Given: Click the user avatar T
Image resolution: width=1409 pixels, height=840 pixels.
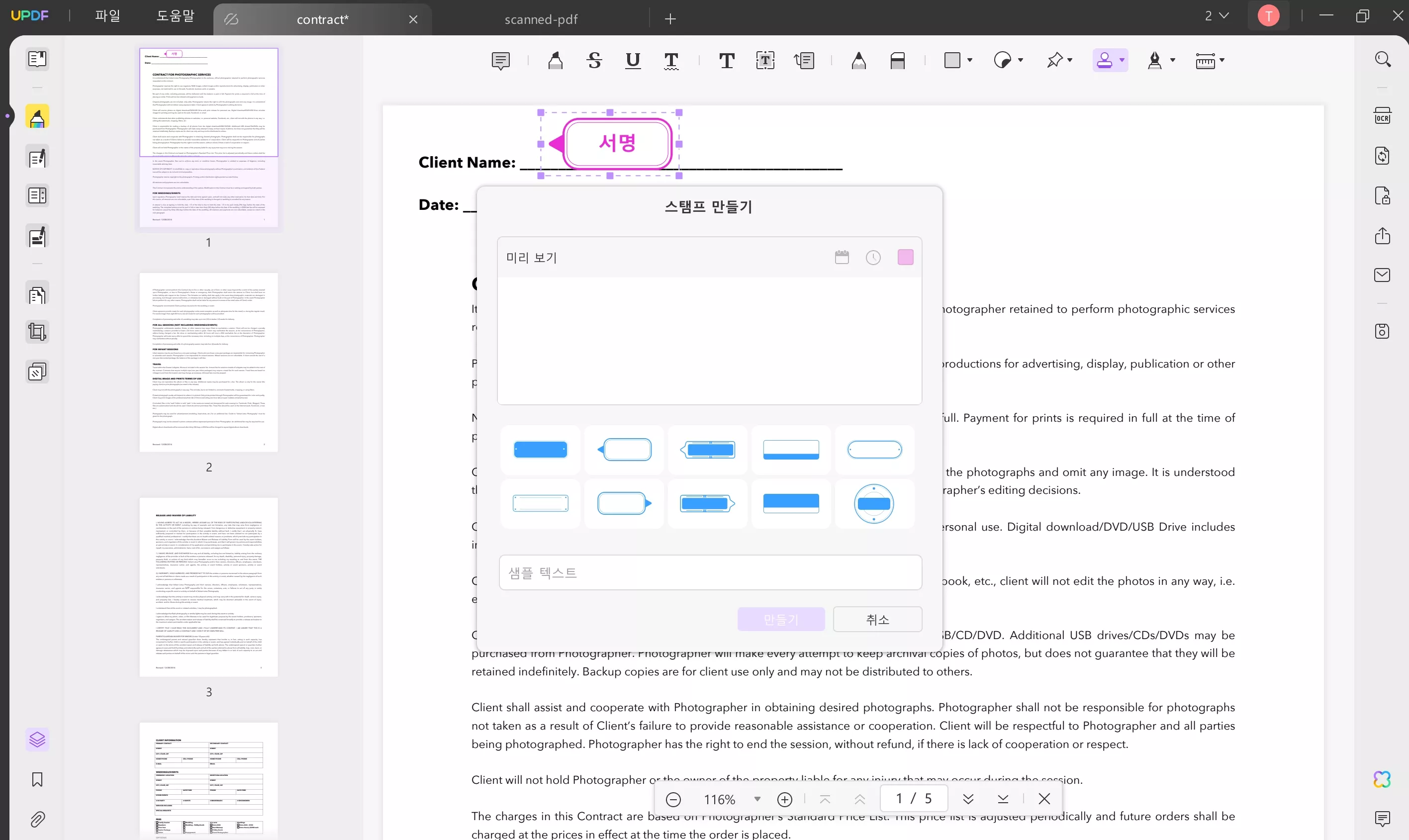Looking at the screenshot, I should tap(1268, 16).
